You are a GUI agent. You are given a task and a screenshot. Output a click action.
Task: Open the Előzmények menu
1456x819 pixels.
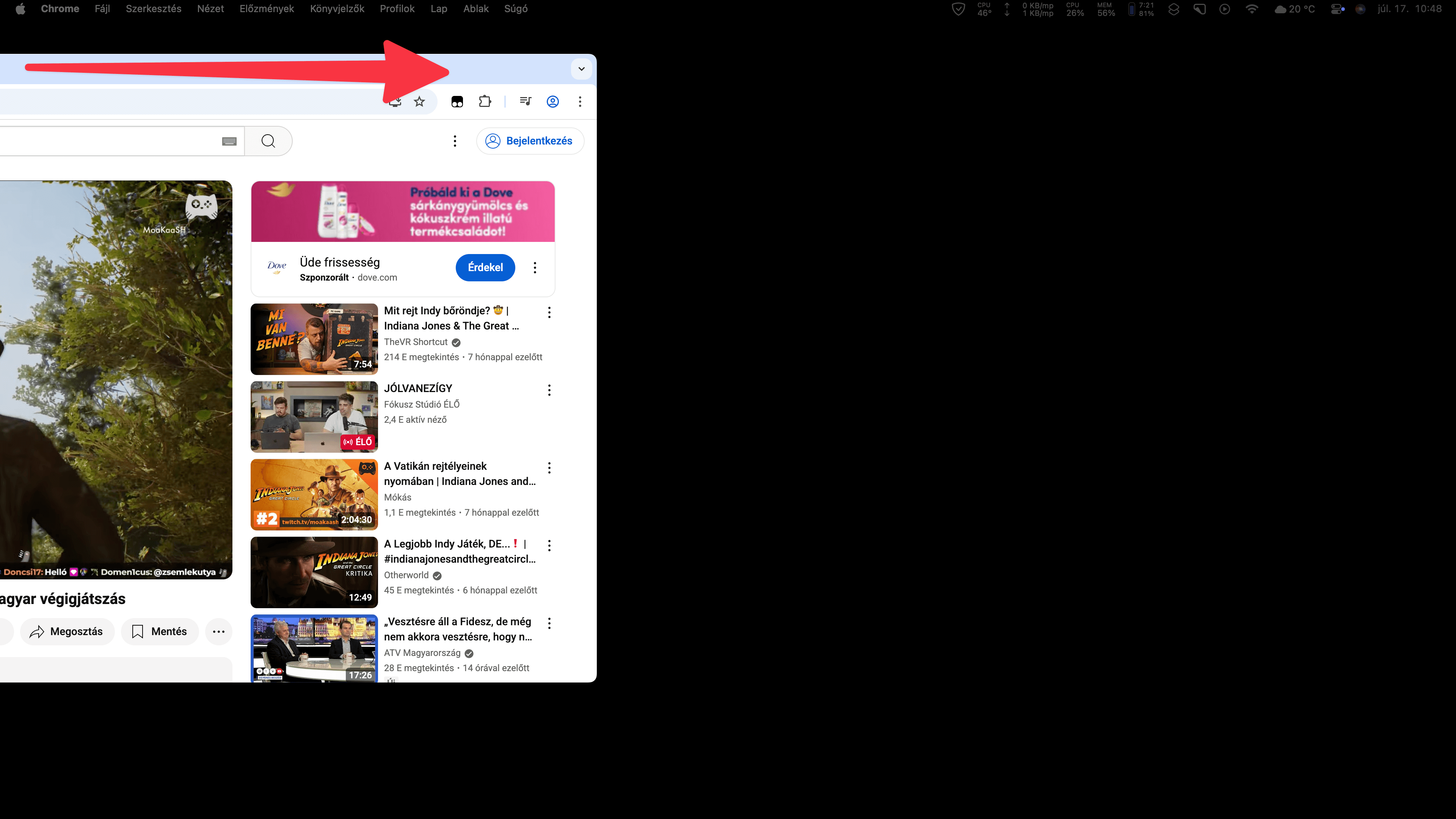(267, 9)
